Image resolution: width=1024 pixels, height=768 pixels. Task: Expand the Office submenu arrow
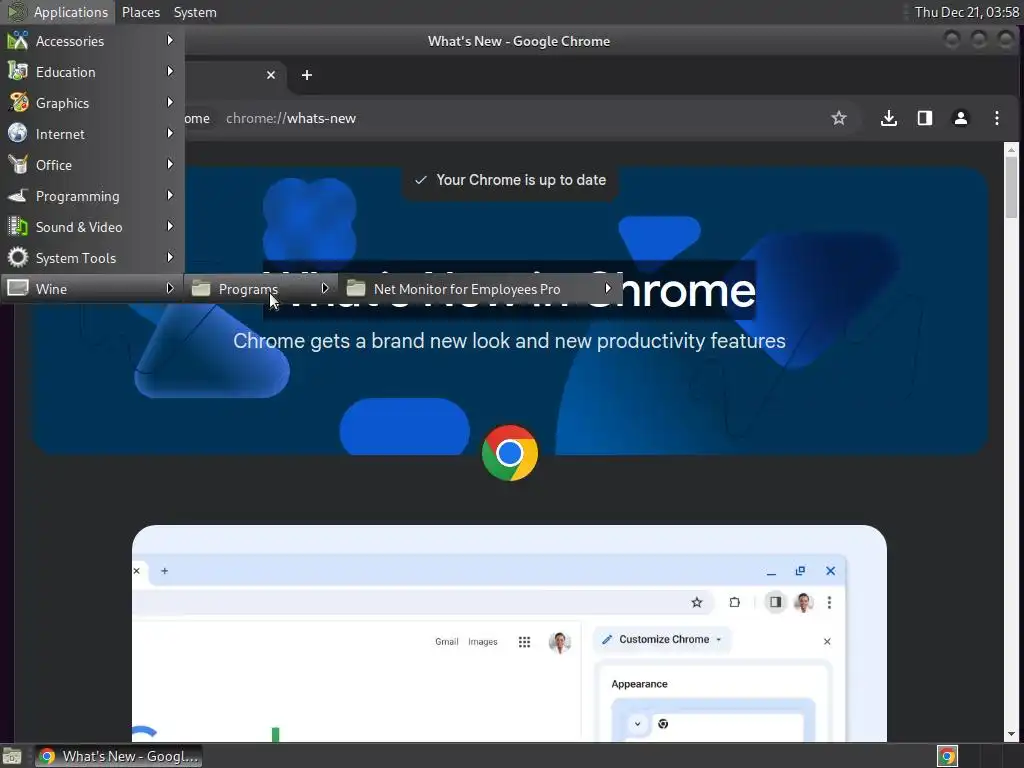(170, 164)
